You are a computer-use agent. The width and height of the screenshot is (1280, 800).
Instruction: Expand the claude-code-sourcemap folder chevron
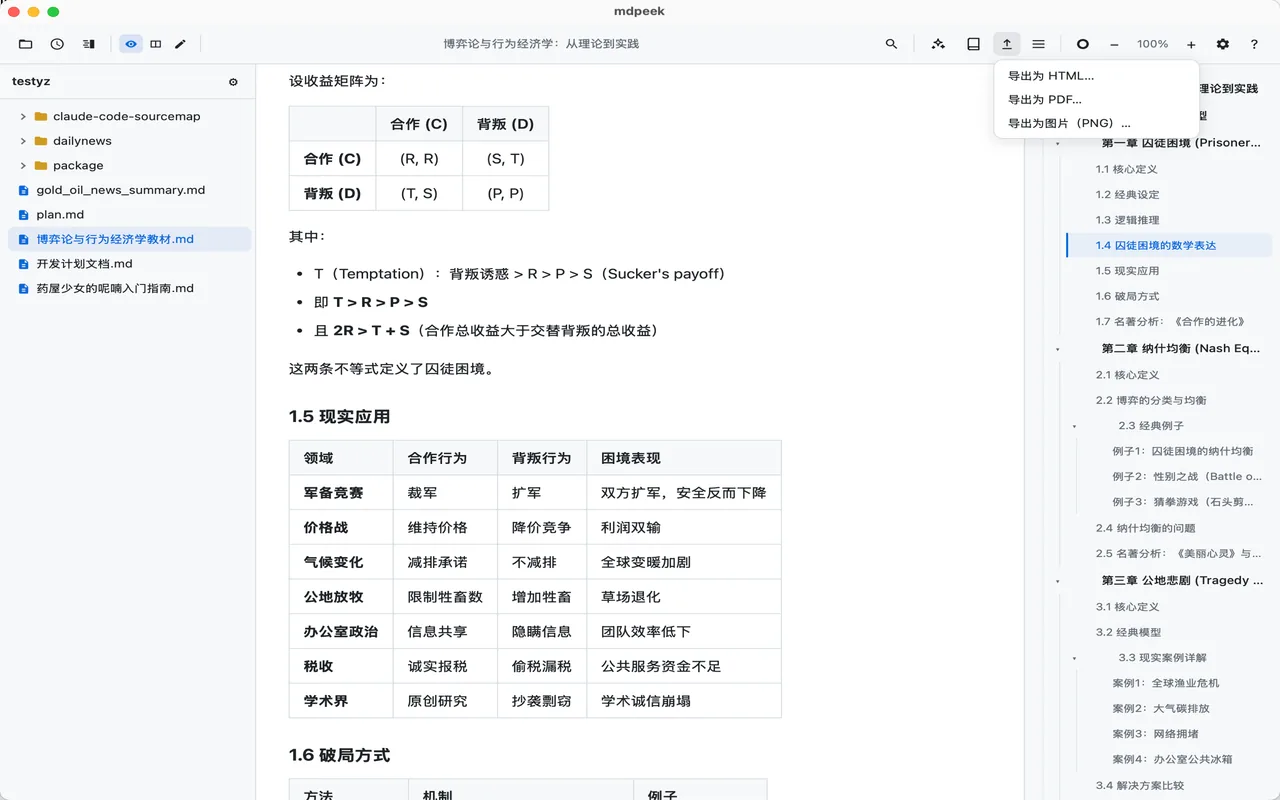click(23, 116)
